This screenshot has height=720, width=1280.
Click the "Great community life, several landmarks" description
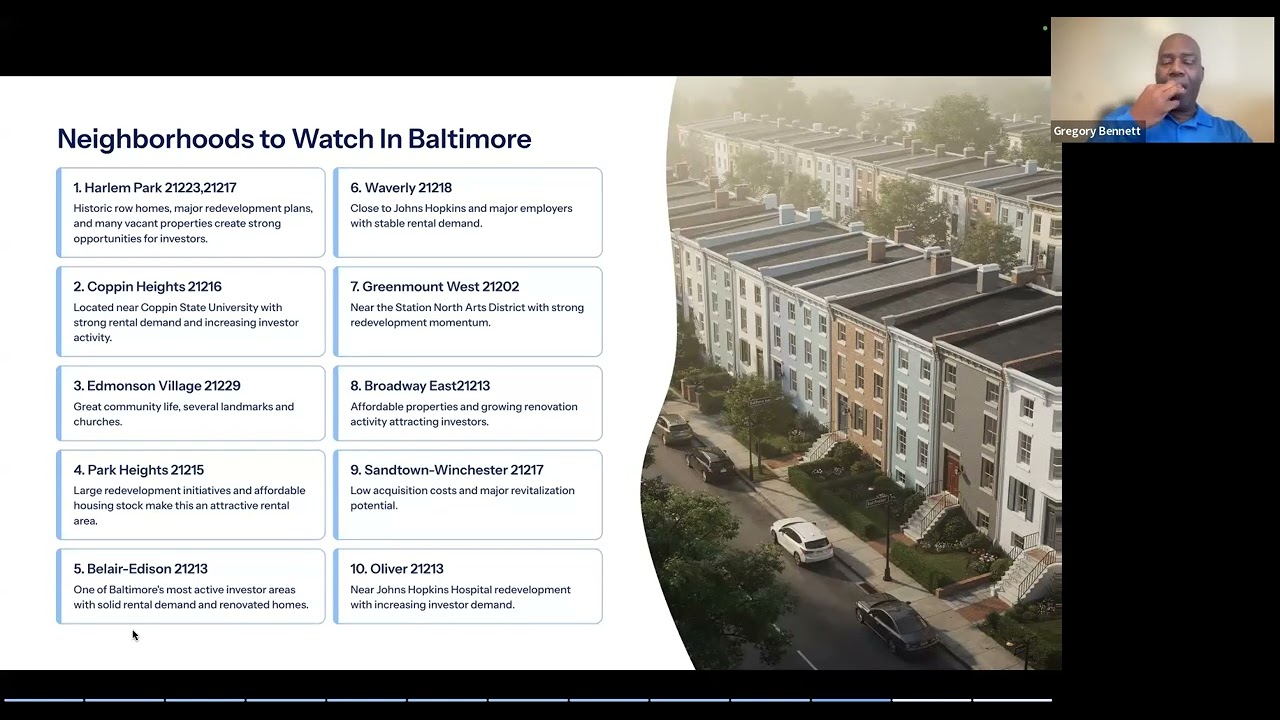[x=184, y=414]
